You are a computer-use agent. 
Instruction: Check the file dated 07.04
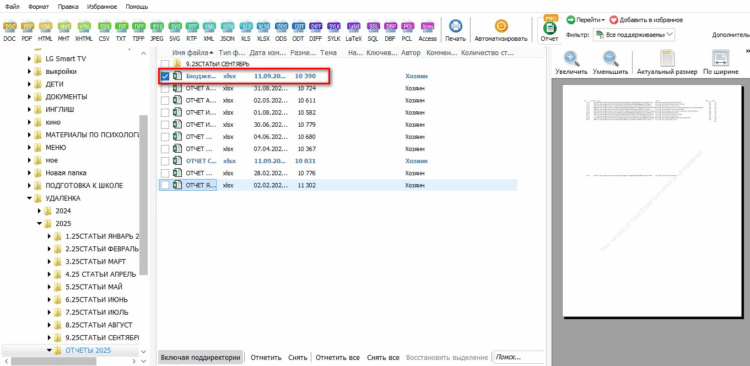pyautogui.click(x=165, y=149)
